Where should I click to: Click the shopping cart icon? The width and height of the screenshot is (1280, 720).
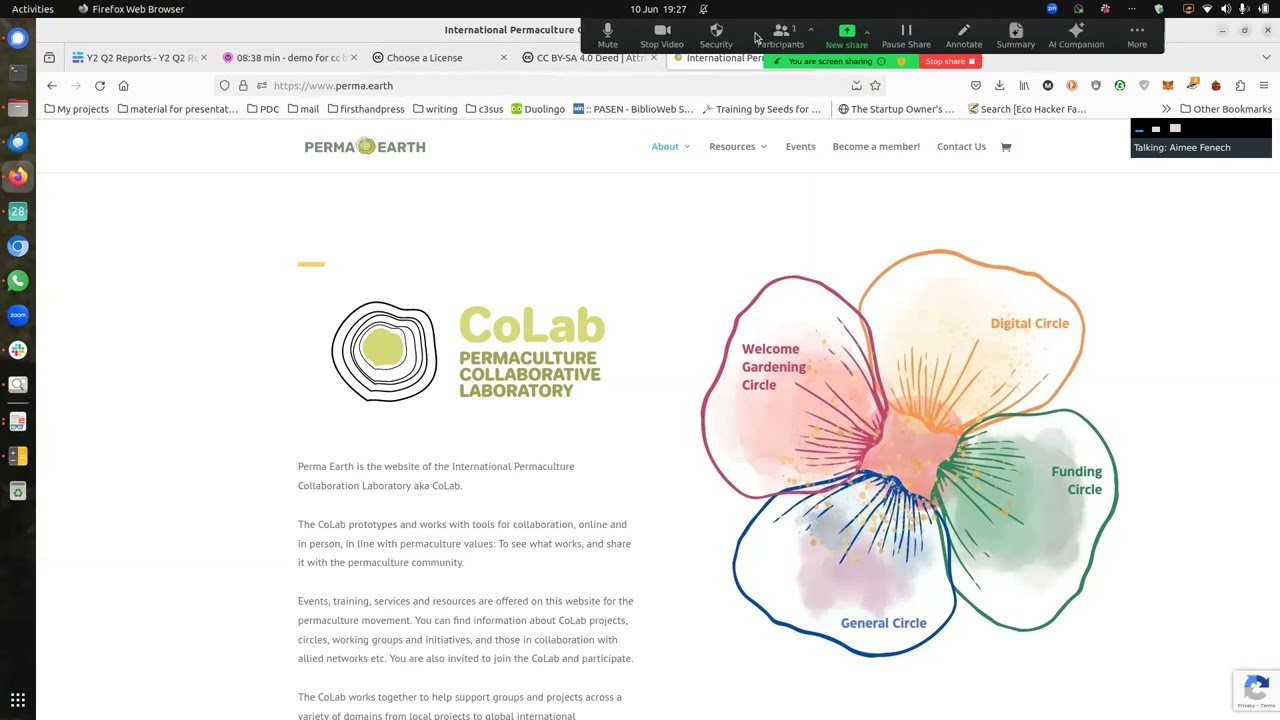tap(1006, 147)
